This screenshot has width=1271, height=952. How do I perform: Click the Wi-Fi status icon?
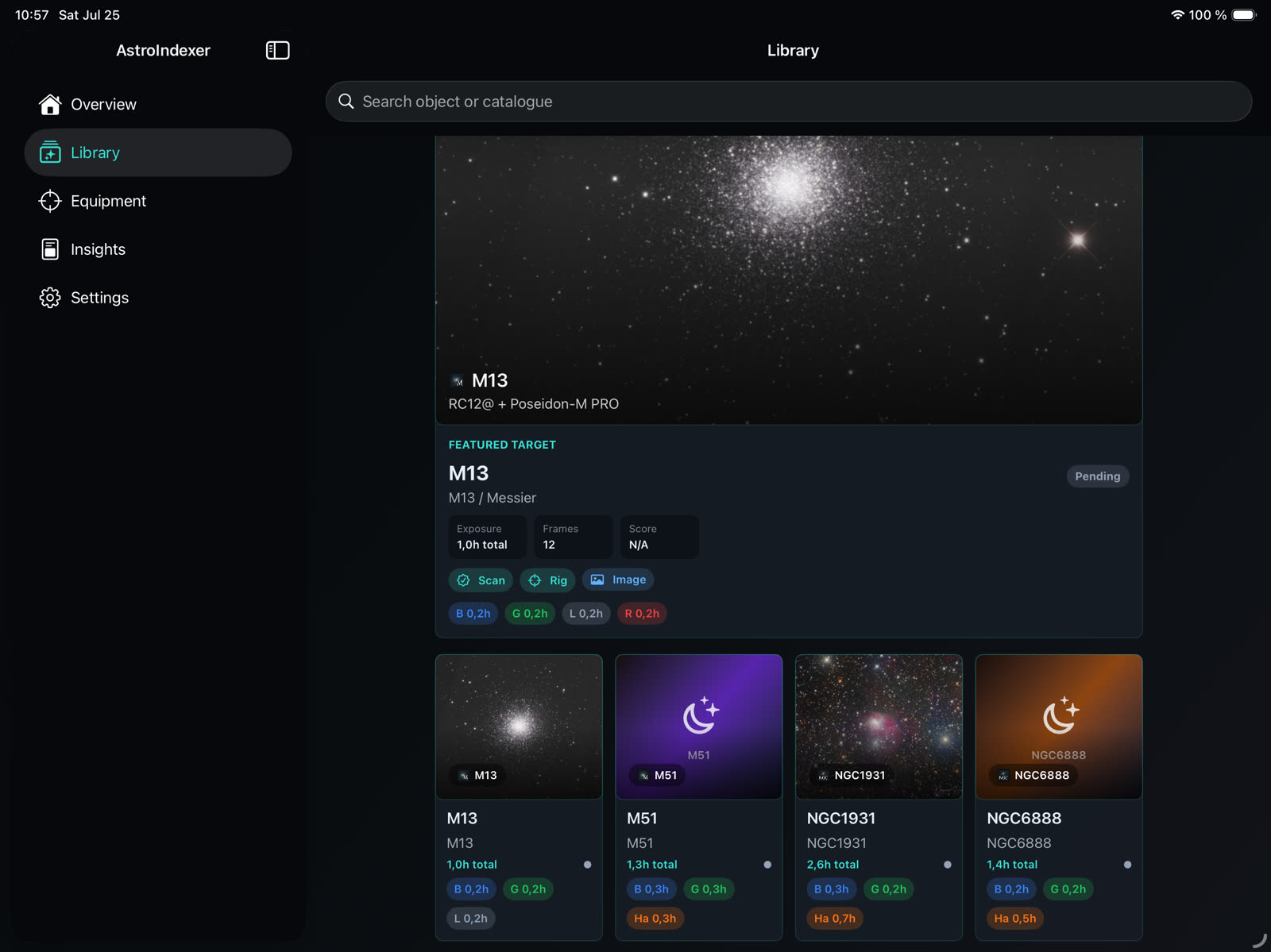click(1177, 14)
